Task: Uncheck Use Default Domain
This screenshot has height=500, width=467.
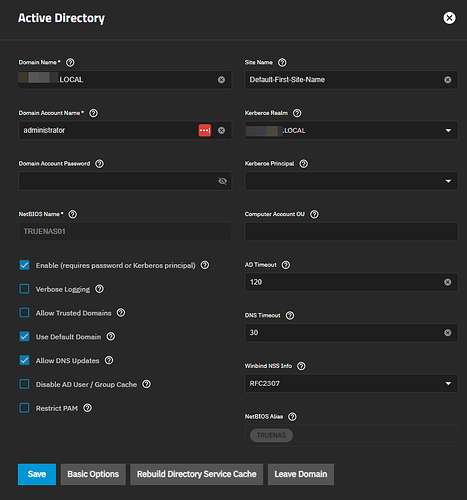Action: click(x=24, y=336)
